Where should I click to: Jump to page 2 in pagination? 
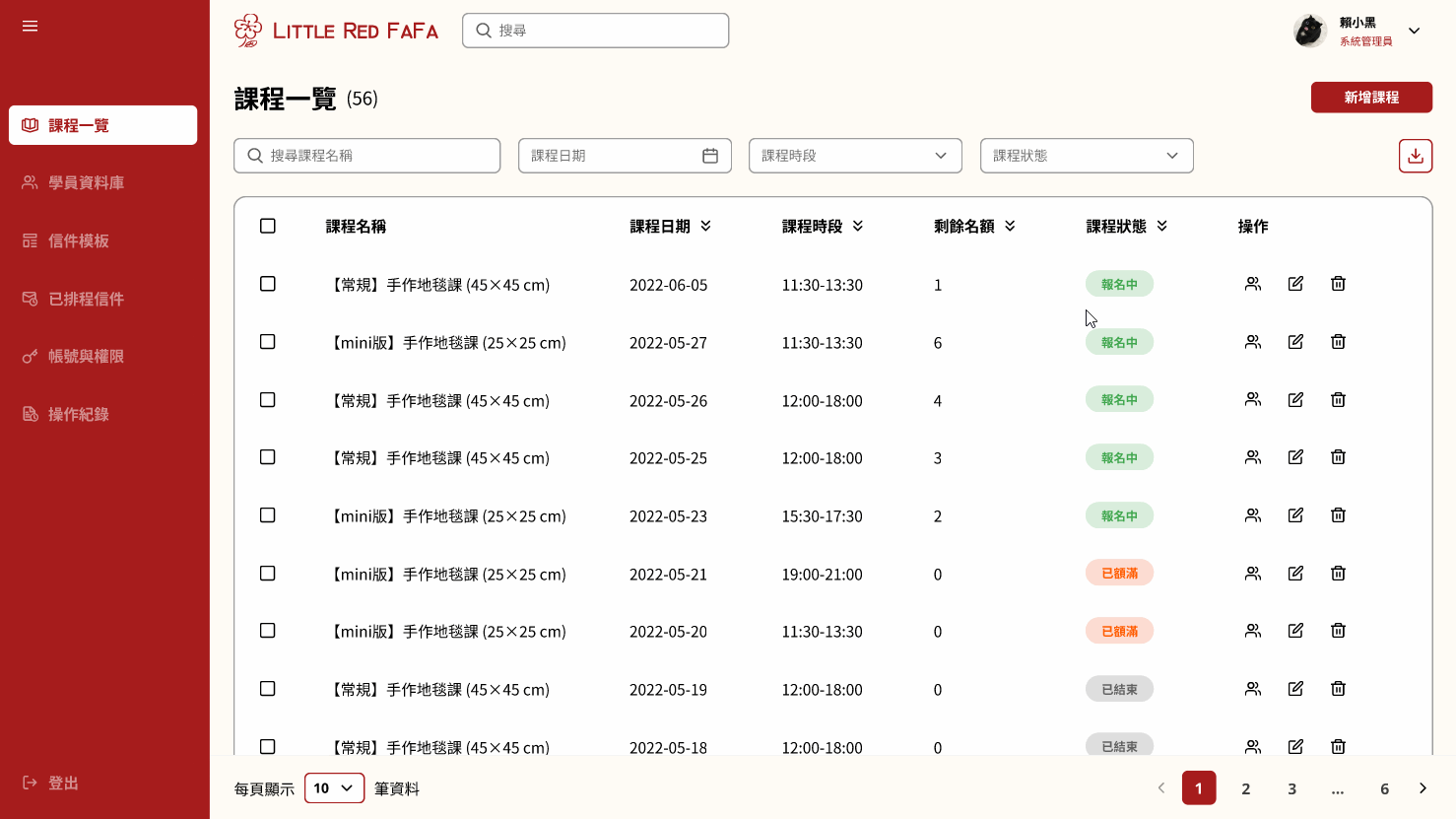pos(1246,788)
